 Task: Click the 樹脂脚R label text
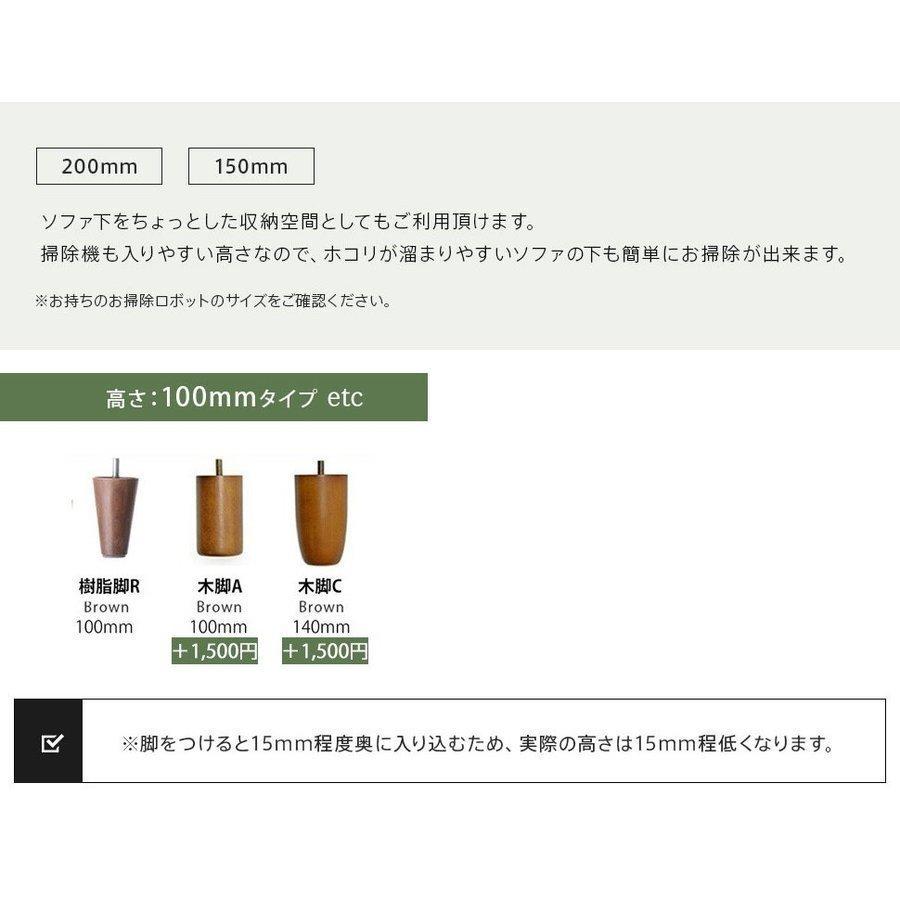109,587
